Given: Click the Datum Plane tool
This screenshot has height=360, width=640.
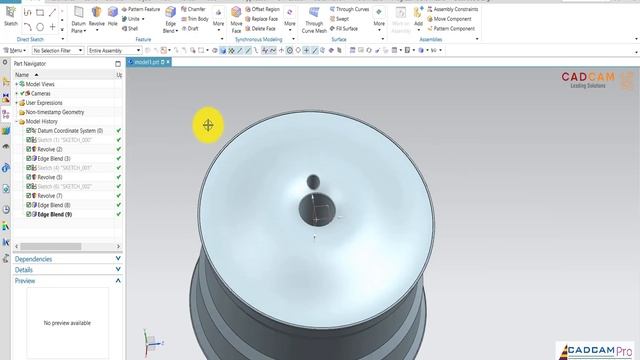Looking at the screenshot, I should [x=78, y=20].
